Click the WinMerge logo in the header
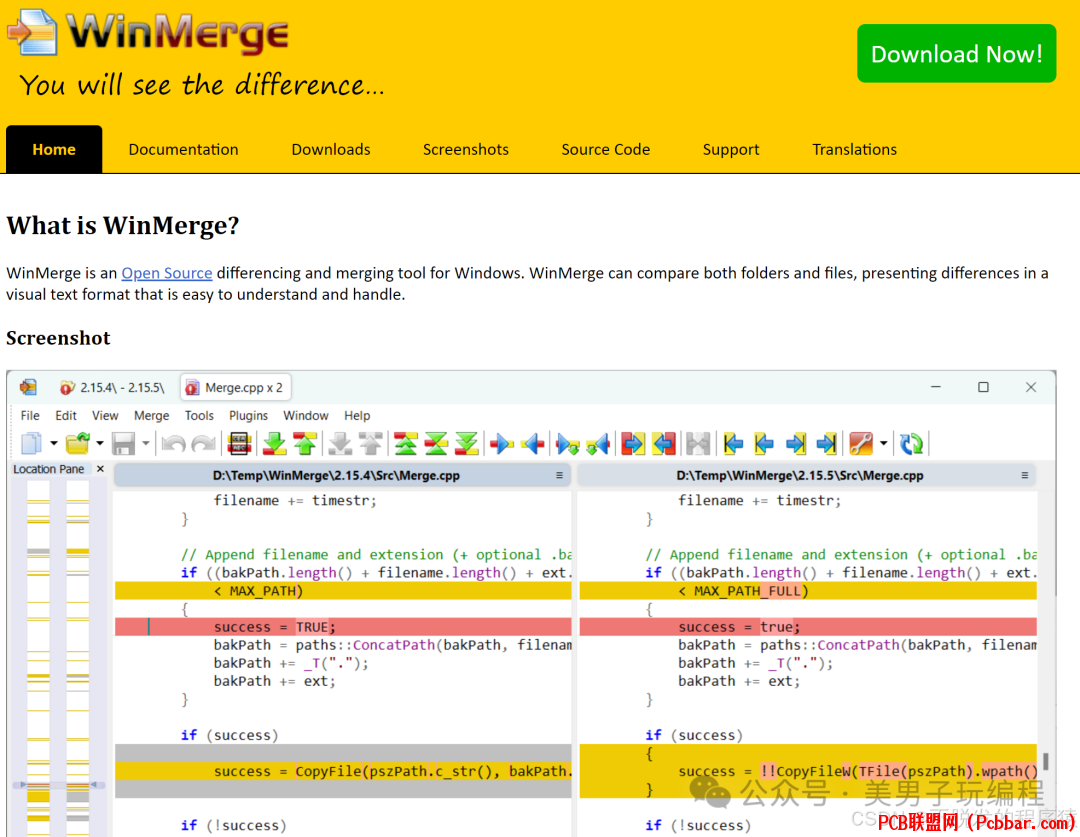 149,33
